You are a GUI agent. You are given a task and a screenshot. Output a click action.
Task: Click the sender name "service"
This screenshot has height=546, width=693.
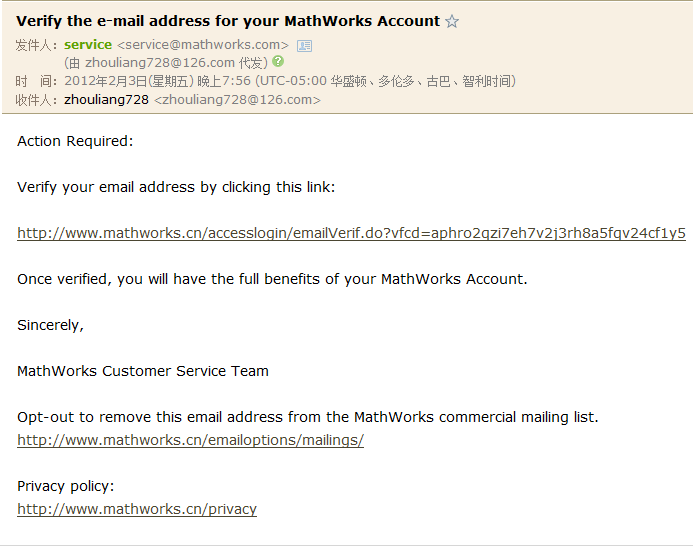point(88,45)
